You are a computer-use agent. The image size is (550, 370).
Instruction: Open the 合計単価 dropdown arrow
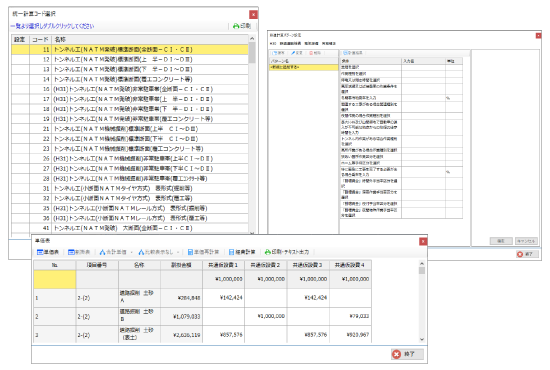pos(132,252)
